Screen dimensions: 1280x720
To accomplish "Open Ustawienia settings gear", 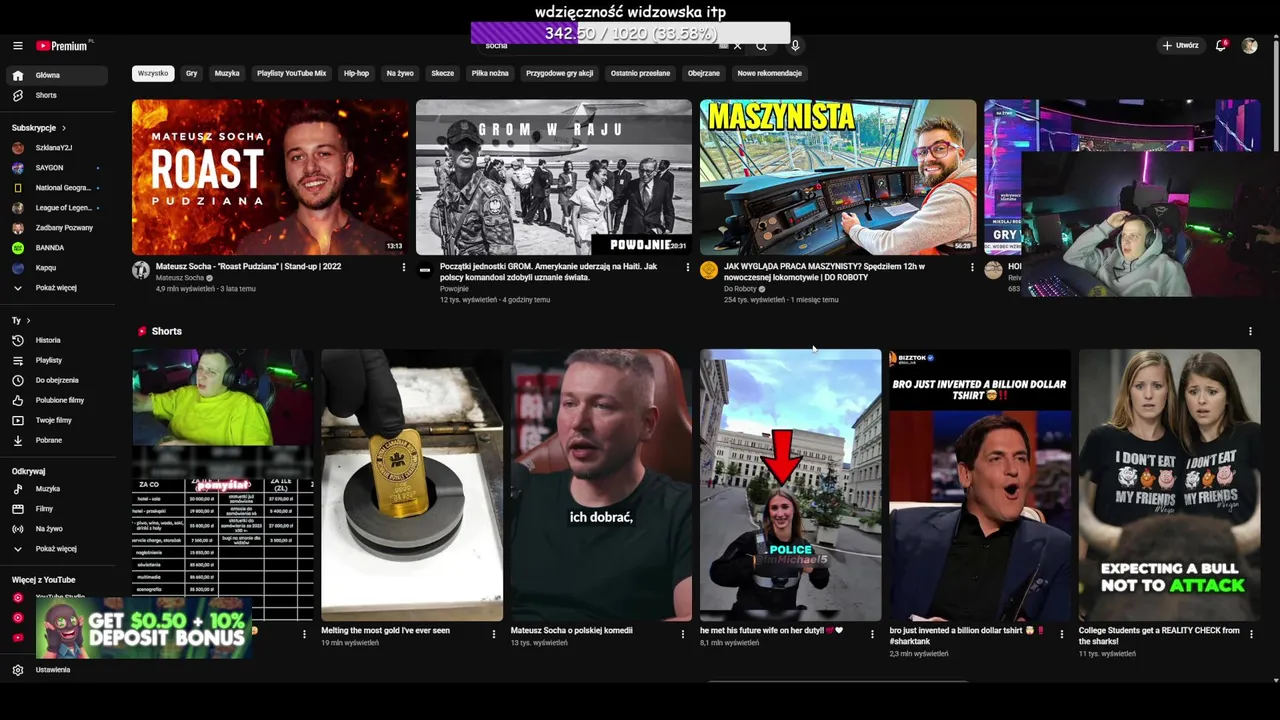I will pos(57,670).
